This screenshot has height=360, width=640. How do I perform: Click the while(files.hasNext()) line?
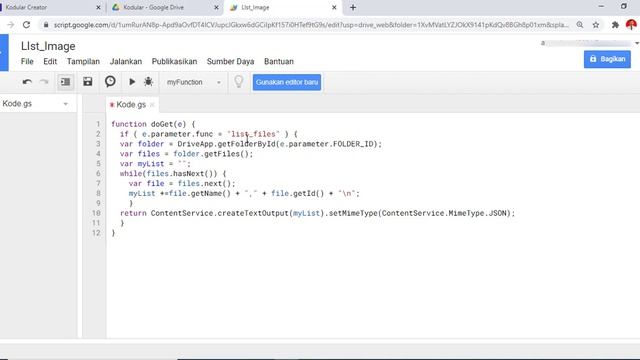click(173, 174)
